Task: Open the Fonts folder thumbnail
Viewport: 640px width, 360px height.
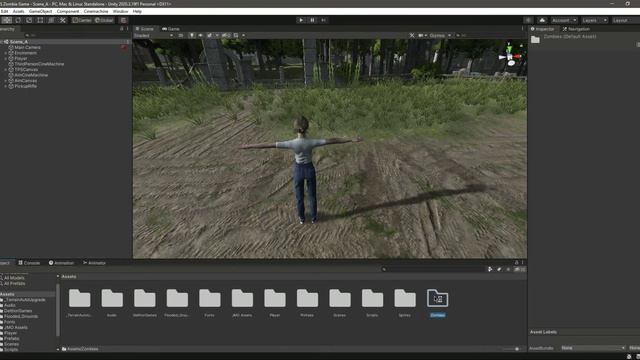Action: [209, 298]
